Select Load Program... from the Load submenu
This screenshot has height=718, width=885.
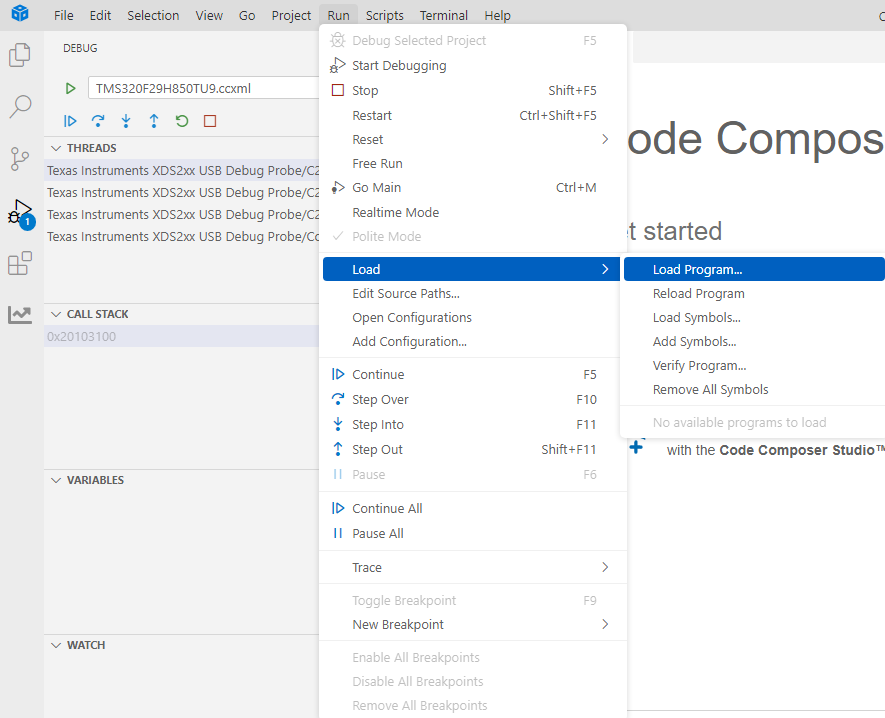(696, 268)
